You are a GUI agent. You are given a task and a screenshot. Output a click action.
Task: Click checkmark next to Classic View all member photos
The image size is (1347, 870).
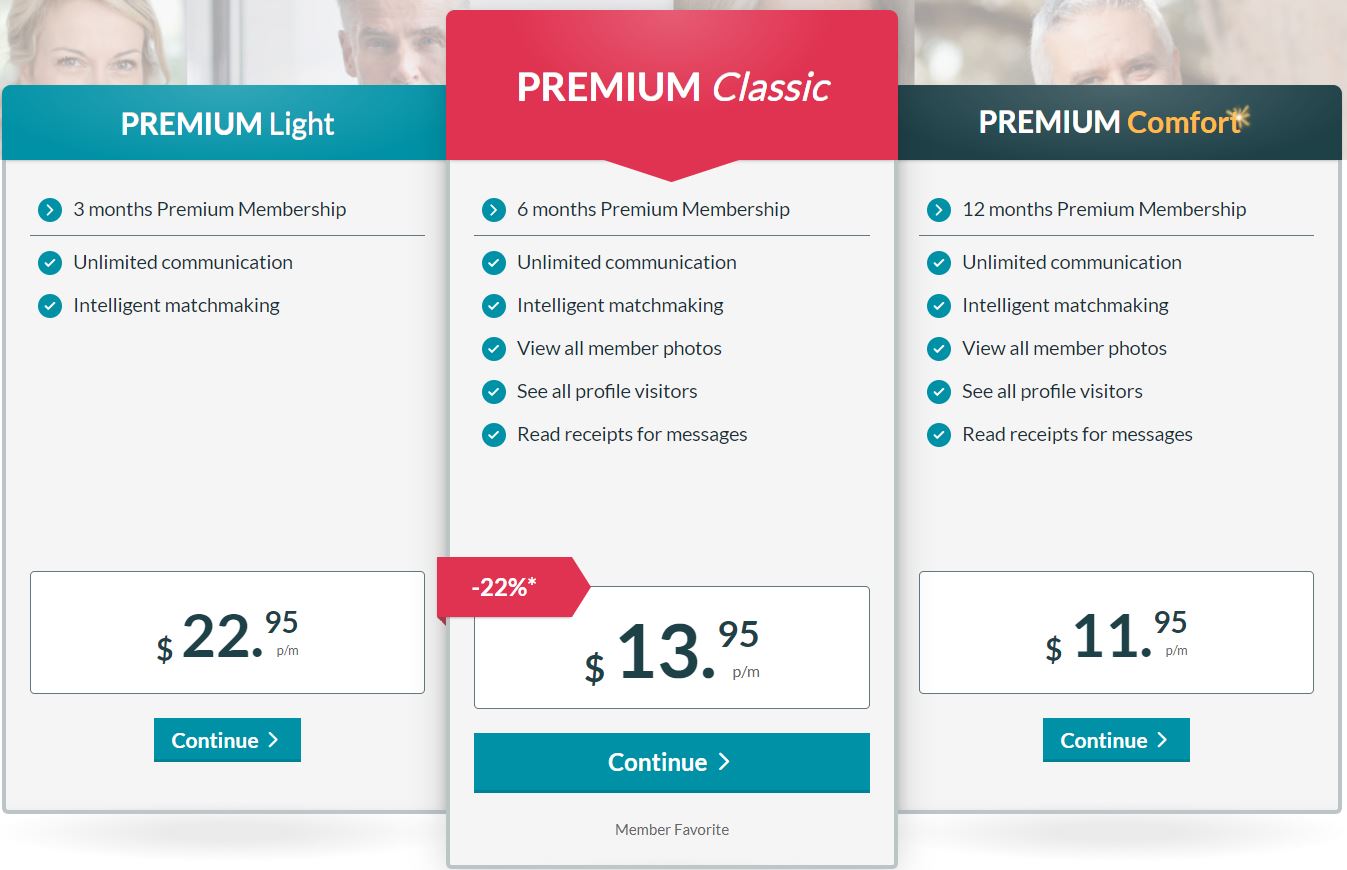494,349
